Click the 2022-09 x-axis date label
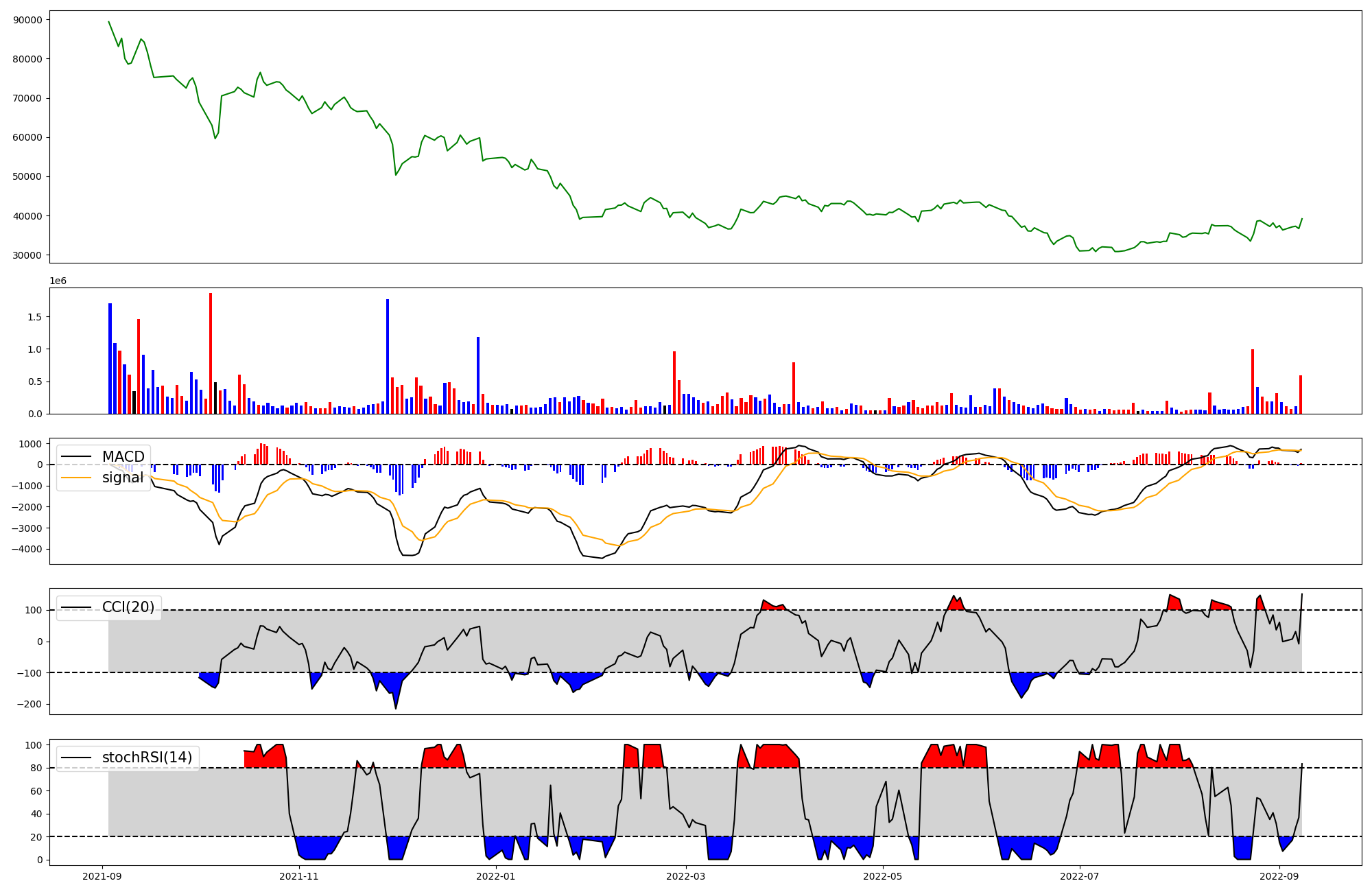1372x892 pixels. pyautogui.click(x=1279, y=876)
